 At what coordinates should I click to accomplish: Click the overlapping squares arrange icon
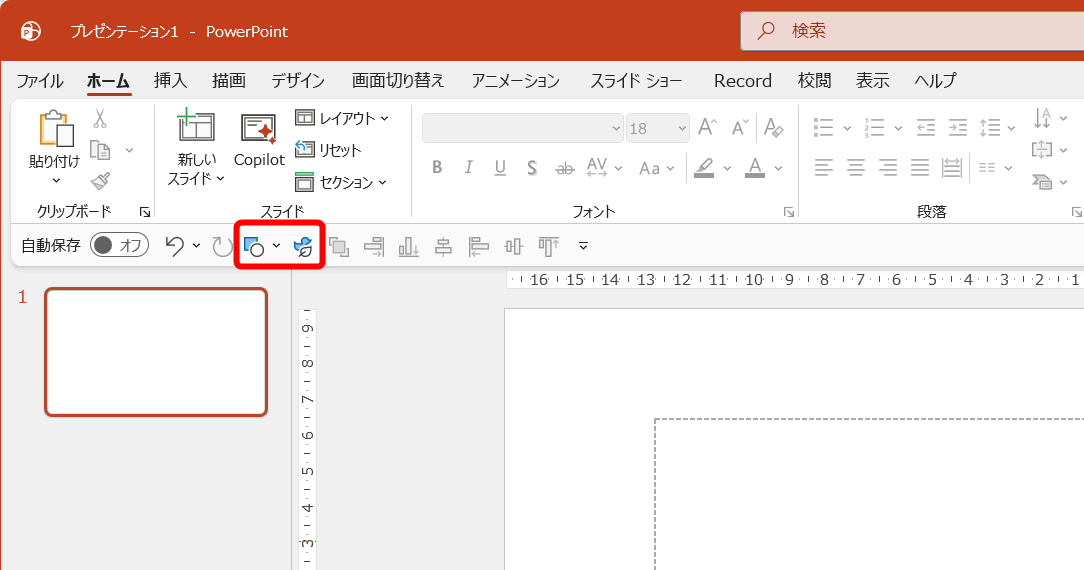(339, 247)
